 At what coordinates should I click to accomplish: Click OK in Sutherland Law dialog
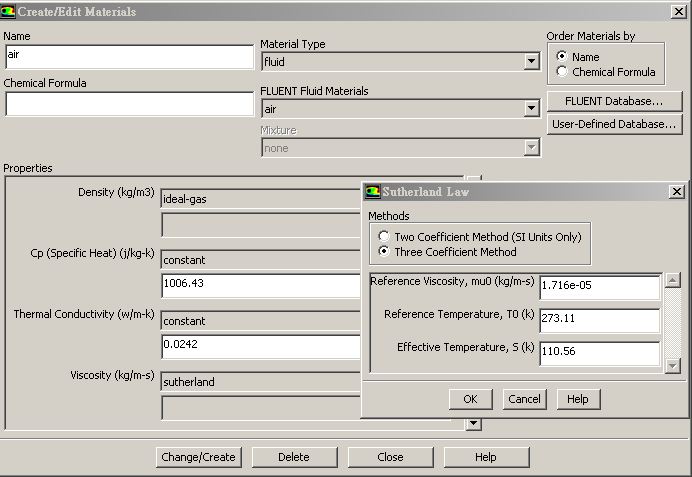(x=470, y=399)
